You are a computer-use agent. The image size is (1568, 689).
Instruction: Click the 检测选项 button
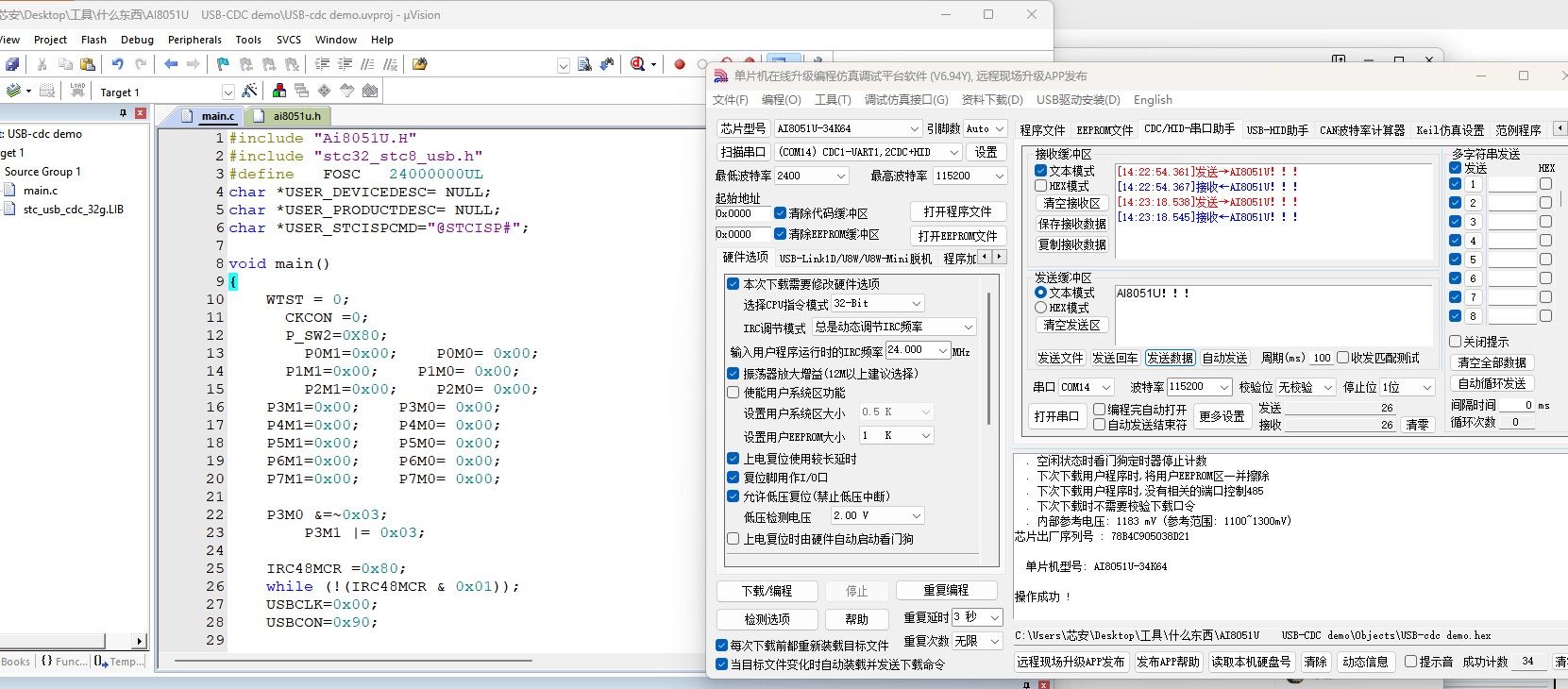pyautogui.click(x=767, y=619)
